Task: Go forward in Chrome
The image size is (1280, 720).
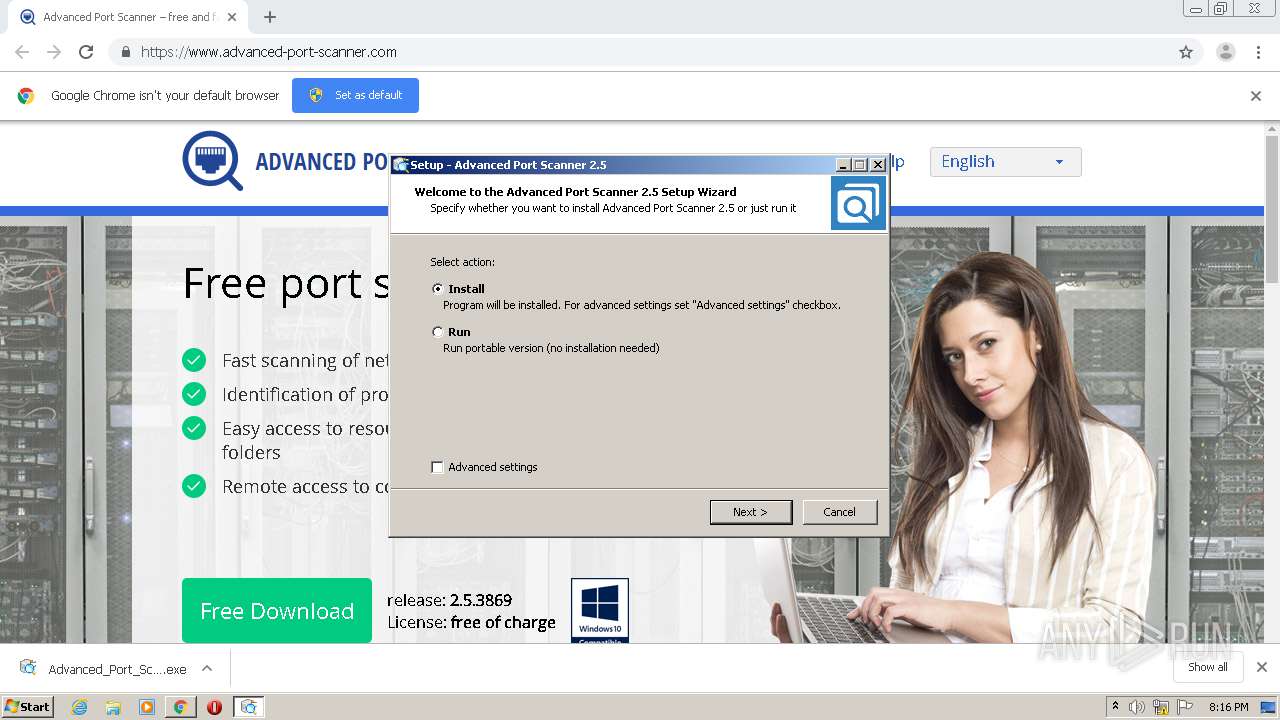Action: click(x=54, y=52)
